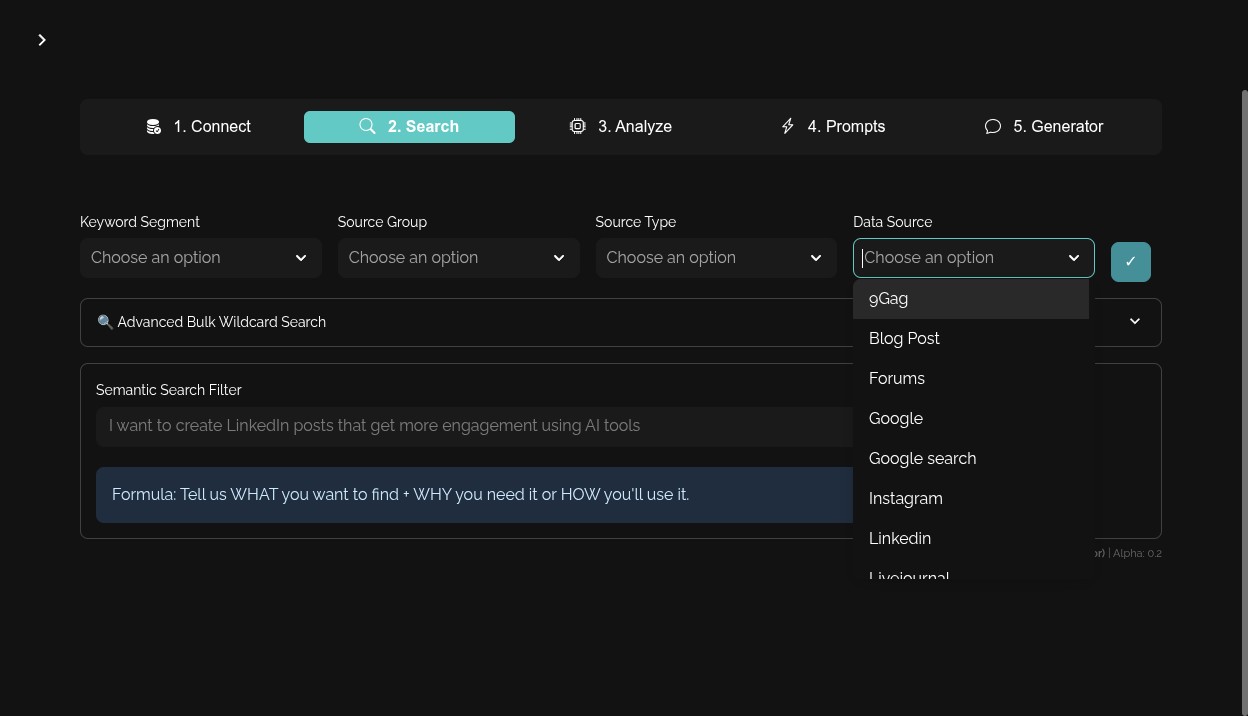This screenshot has height=716, width=1248.
Task: Open the 1. Connect tab
Action: coord(198,127)
